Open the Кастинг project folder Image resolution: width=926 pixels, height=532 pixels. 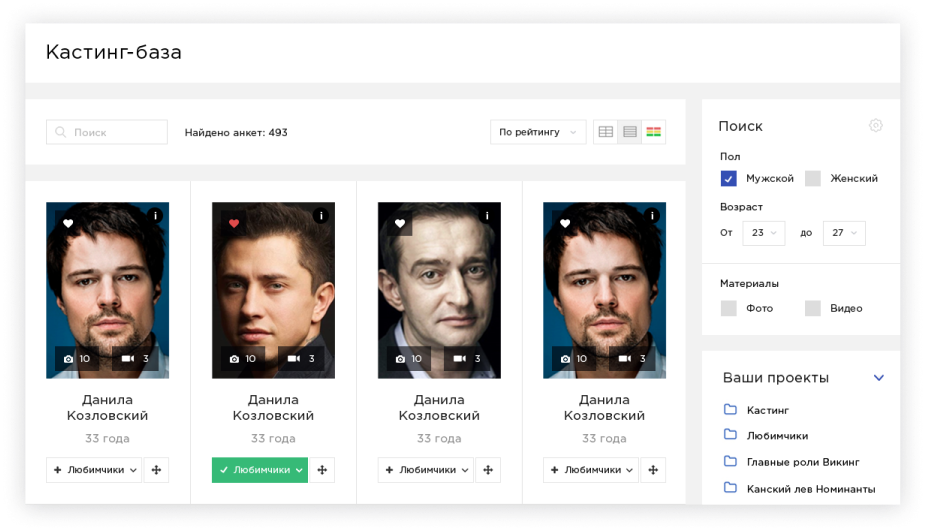[x=767, y=410]
